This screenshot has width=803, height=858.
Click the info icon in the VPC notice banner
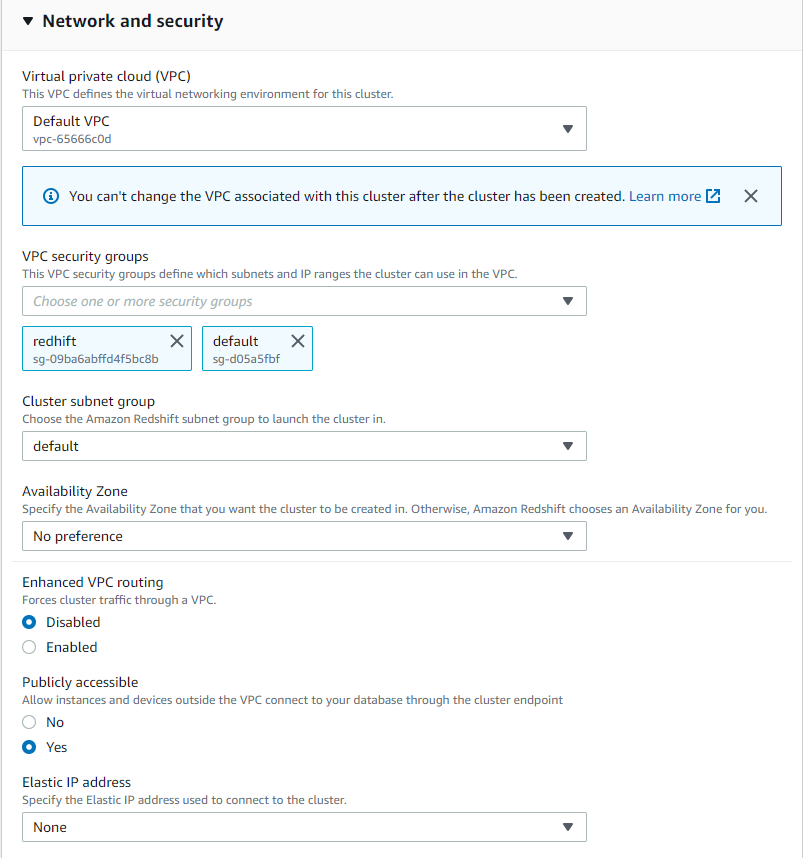[x=51, y=196]
